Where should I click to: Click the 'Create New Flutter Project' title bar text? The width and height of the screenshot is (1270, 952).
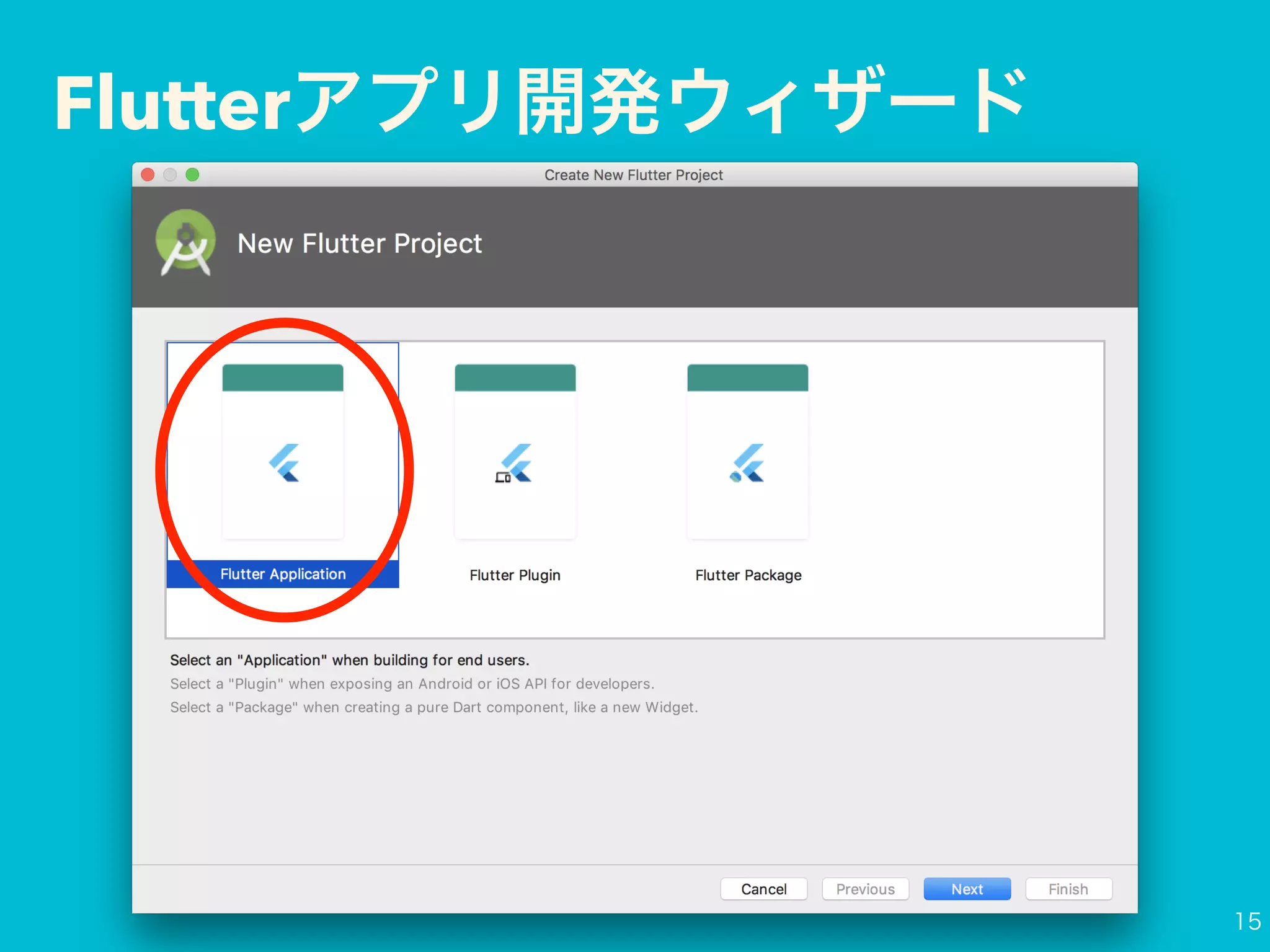pyautogui.click(x=634, y=175)
